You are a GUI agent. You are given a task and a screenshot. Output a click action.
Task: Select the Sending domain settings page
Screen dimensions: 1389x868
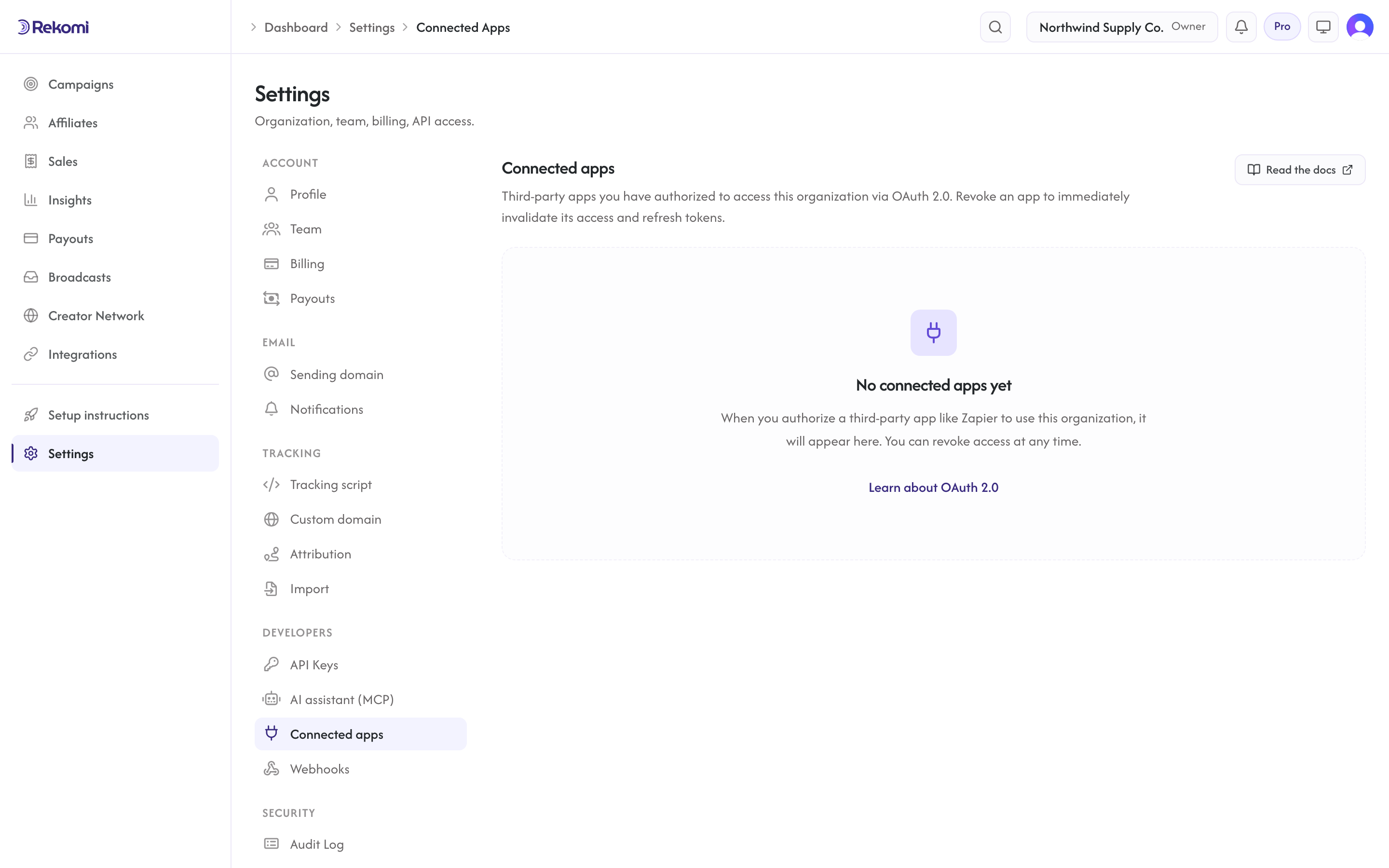(x=360, y=374)
